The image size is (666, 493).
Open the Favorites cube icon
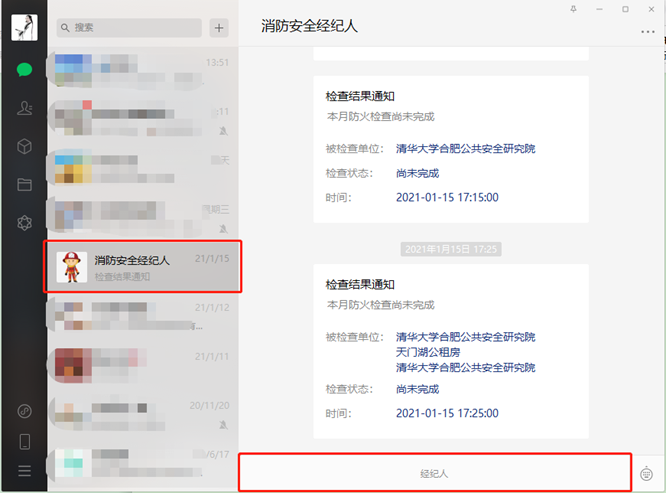24,146
